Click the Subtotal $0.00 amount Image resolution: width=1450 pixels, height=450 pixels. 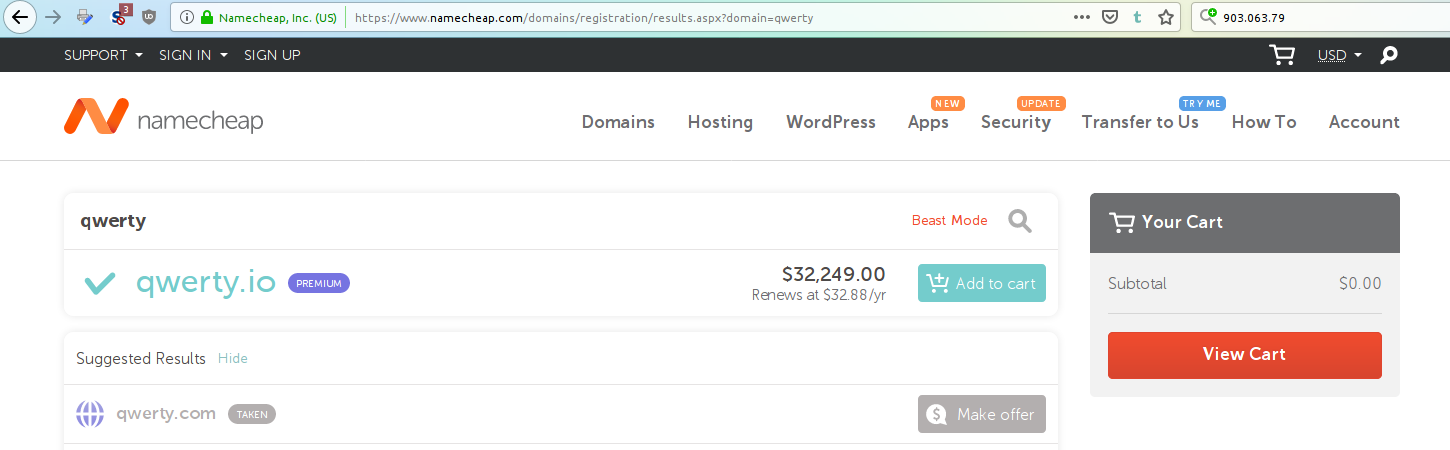tap(1360, 284)
